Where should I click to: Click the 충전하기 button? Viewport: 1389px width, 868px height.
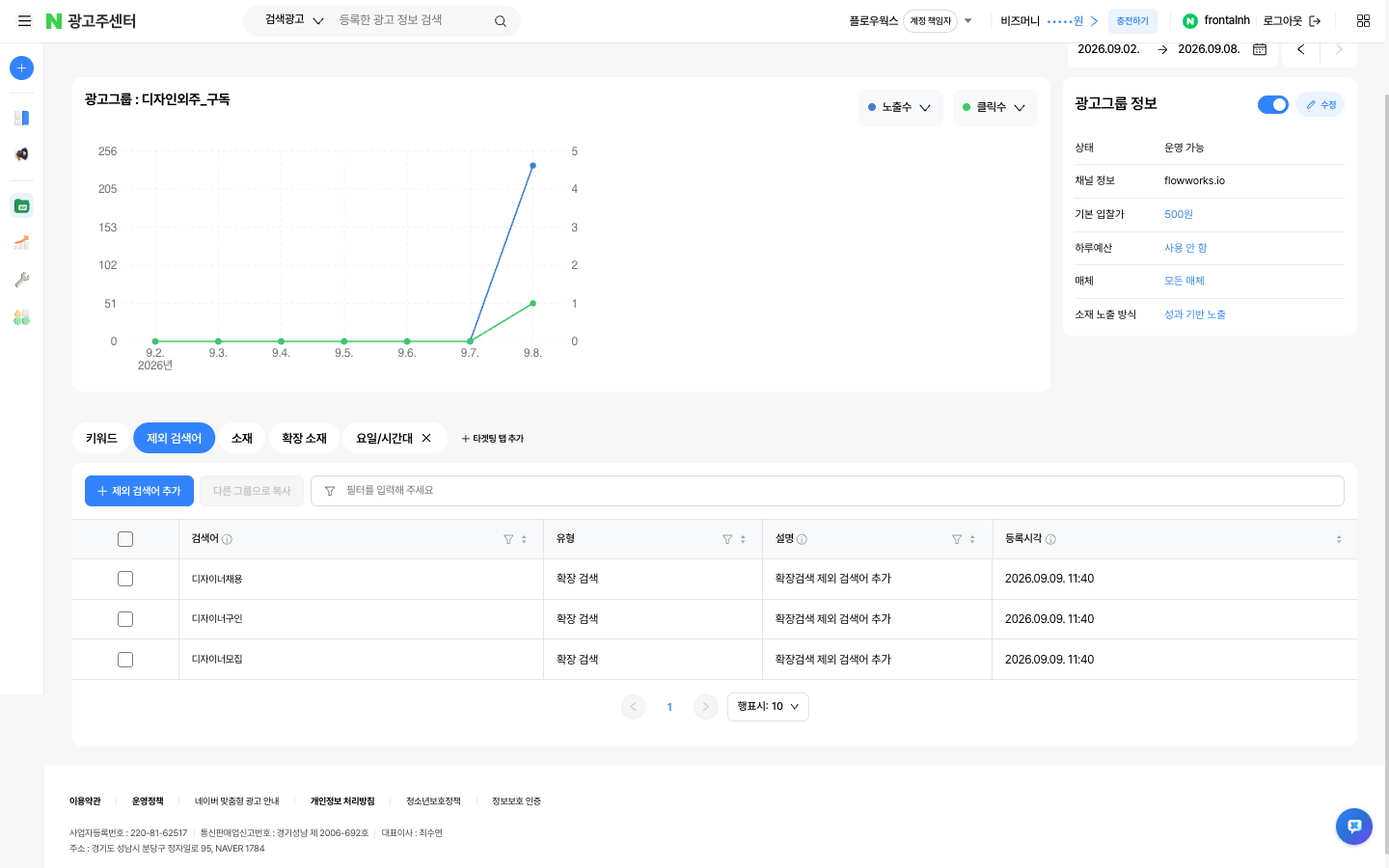coord(1132,21)
